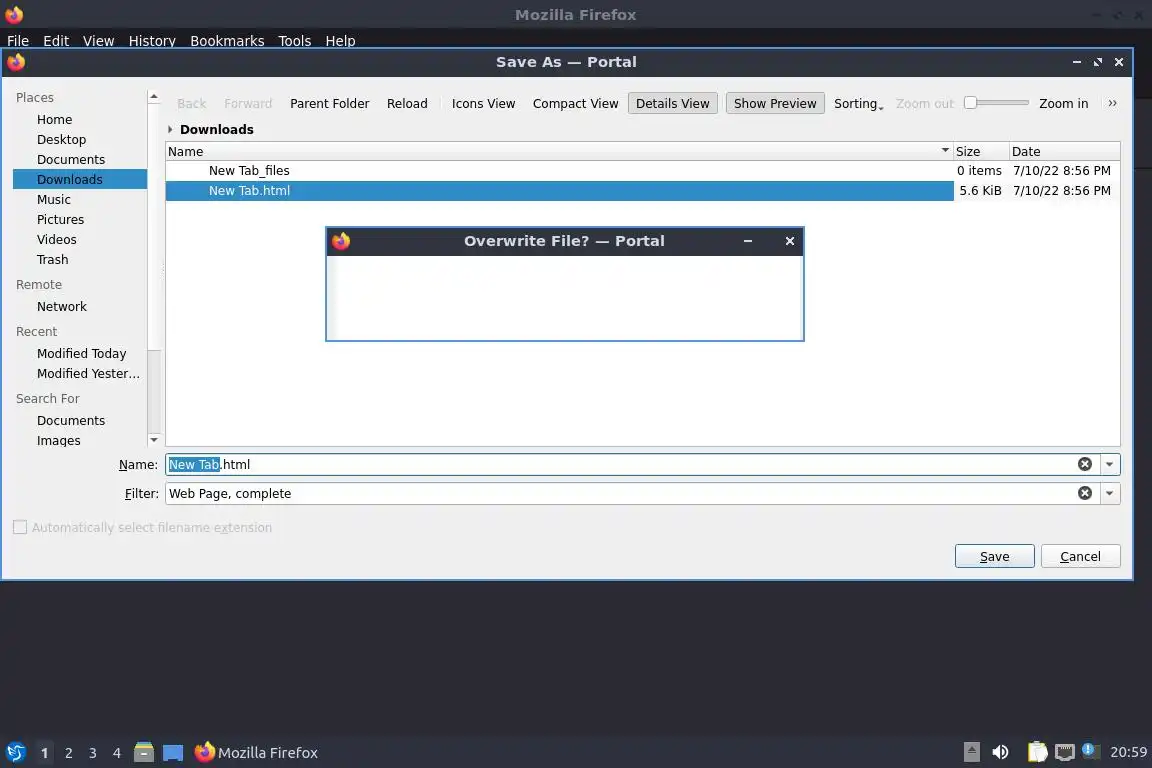Open the Help menu
Screen dimensions: 1152x768
pos(340,40)
